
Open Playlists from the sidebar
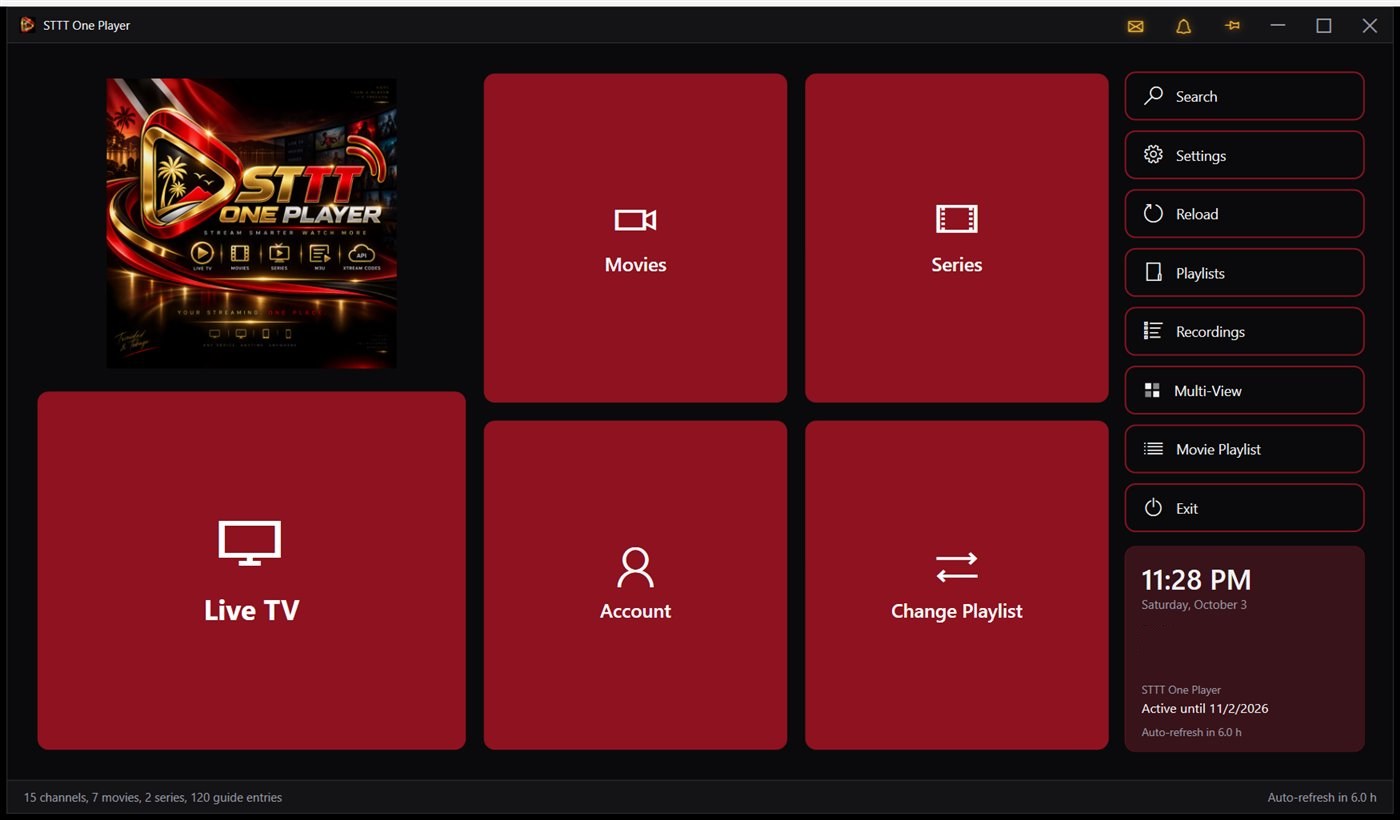coord(1244,272)
